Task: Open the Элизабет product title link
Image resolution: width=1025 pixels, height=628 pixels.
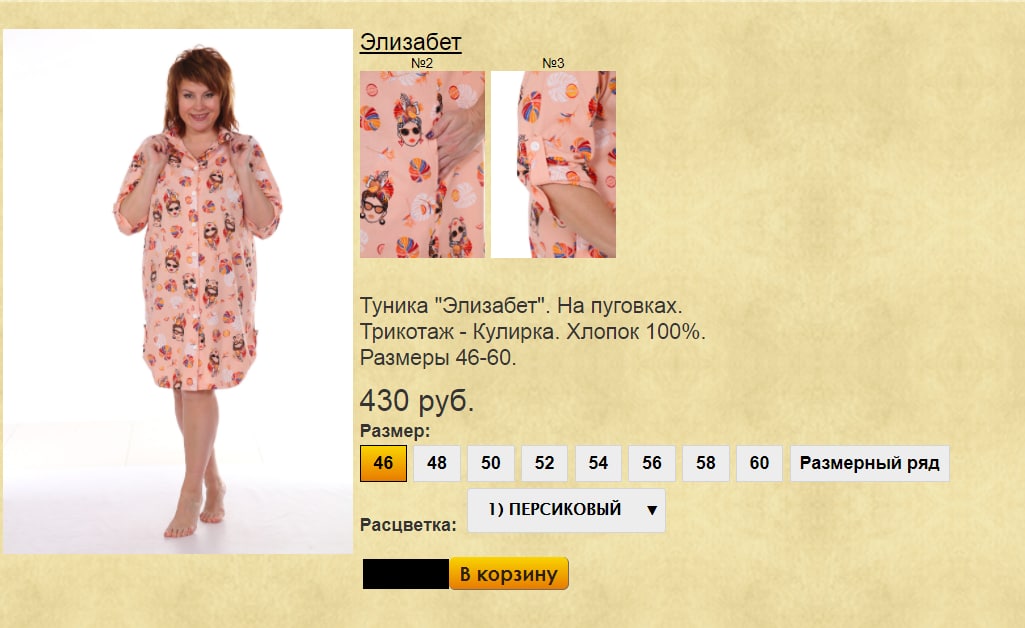Action: pyautogui.click(x=411, y=42)
